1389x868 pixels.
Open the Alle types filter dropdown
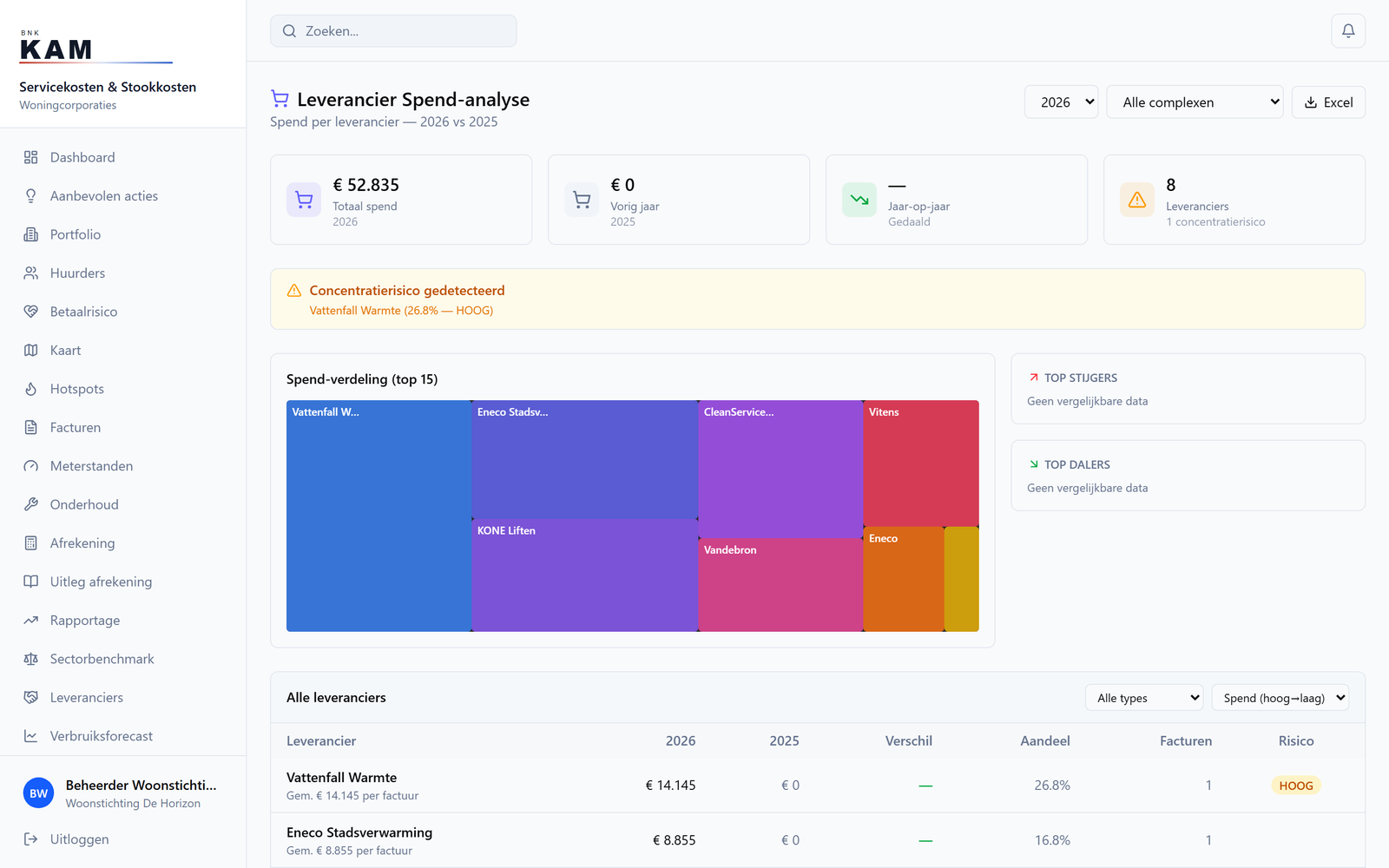point(1145,698)
